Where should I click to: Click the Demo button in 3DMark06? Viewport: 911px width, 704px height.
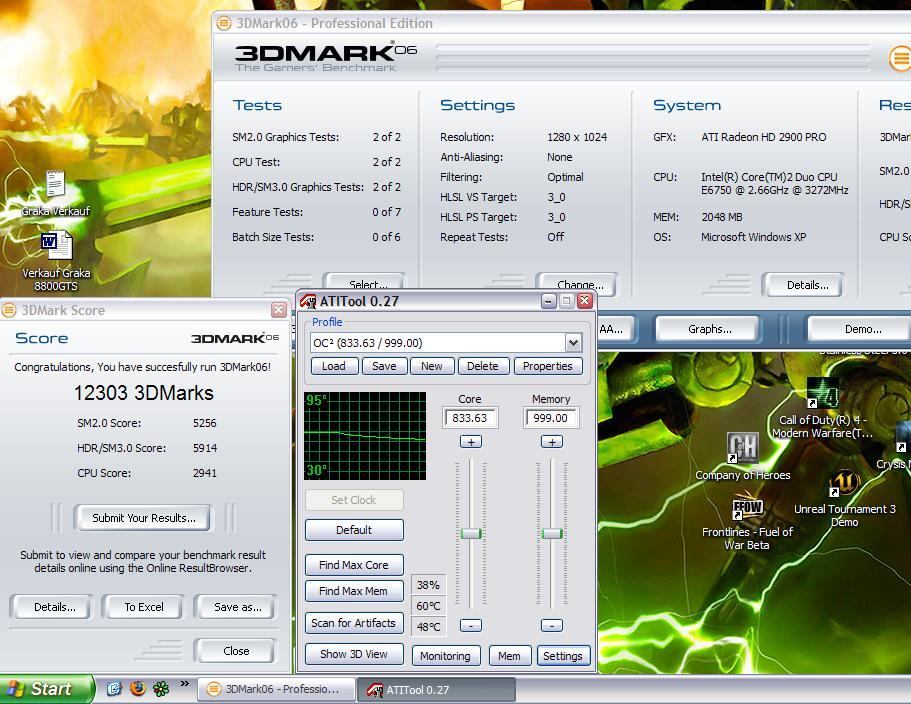(860, 329)
